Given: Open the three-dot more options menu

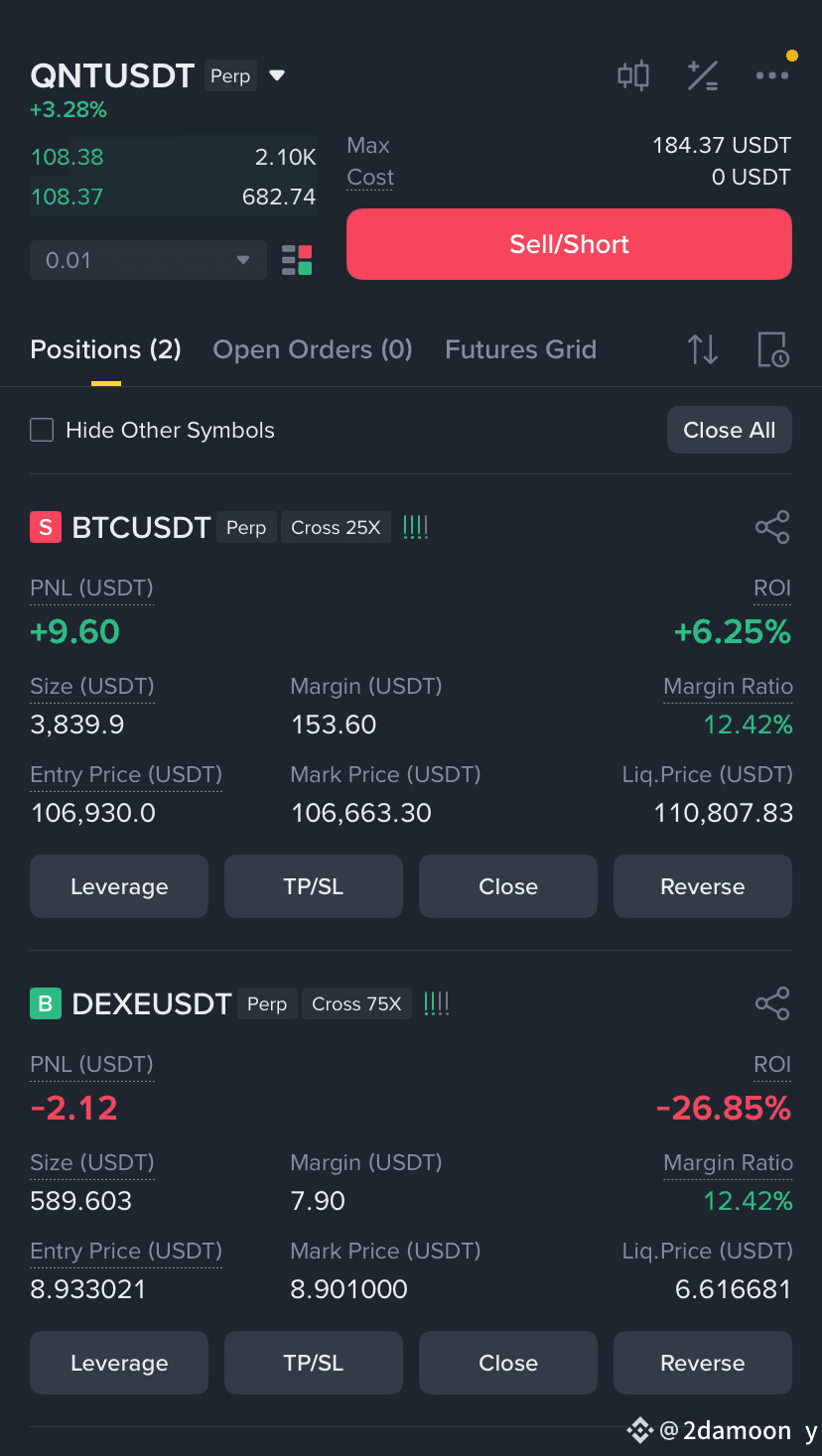Looking at the screenshot, I should tap(771, 75).
